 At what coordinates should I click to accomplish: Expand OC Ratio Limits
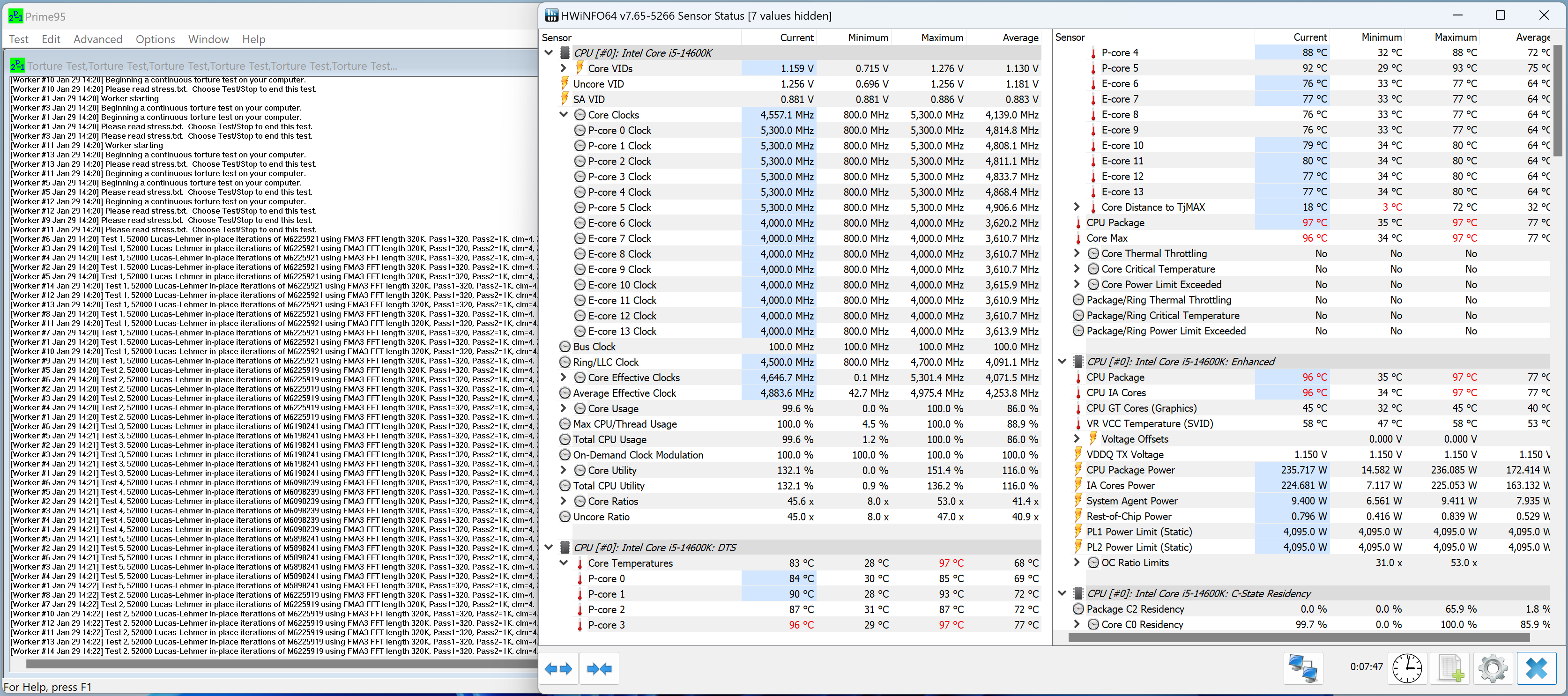pyautogui.click(x=1077, y=562)
